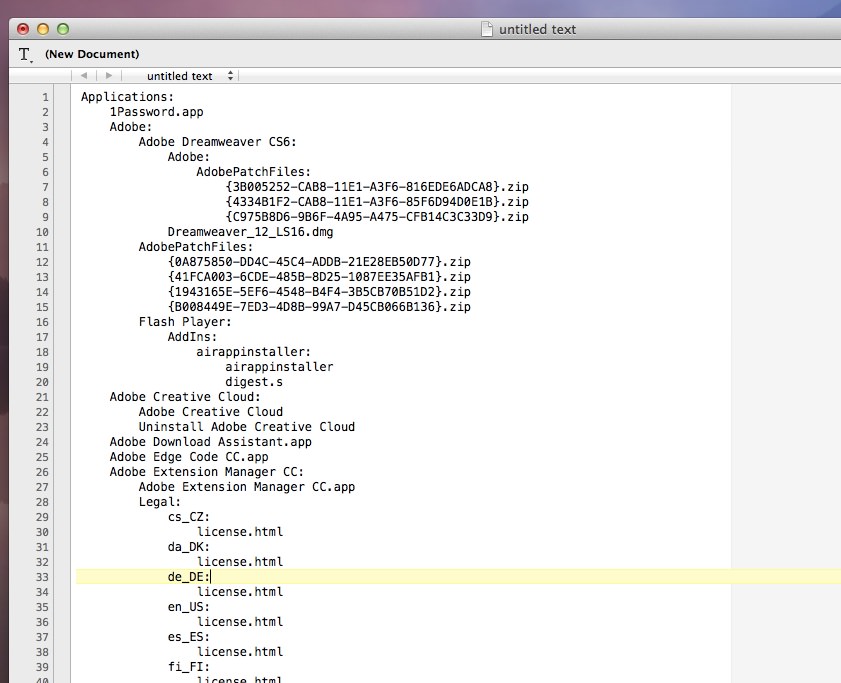Click the "1Password.app" line
The image size is (841, 683).
click(157, 112)
